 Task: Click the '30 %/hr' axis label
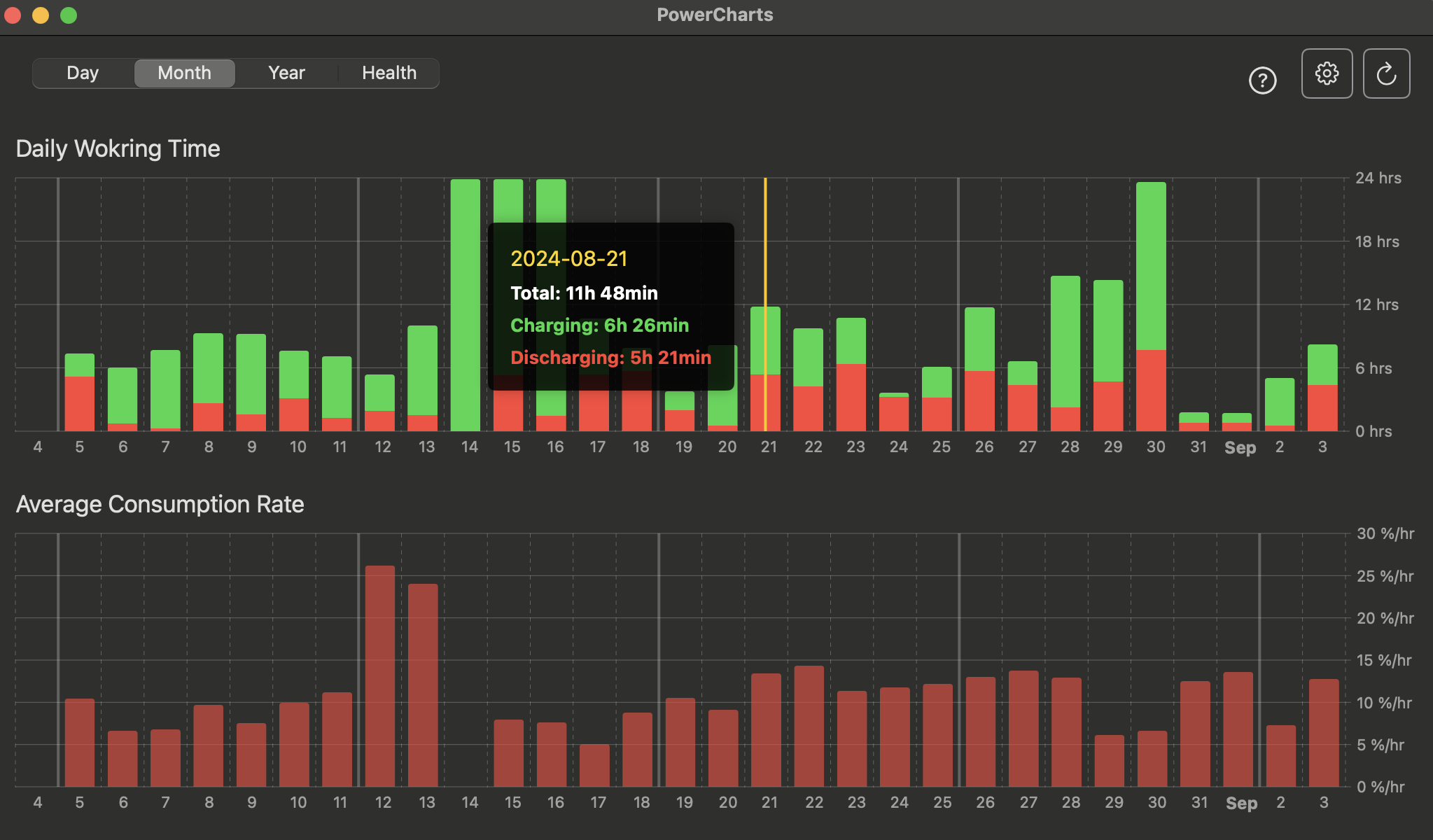(1385, 533)
